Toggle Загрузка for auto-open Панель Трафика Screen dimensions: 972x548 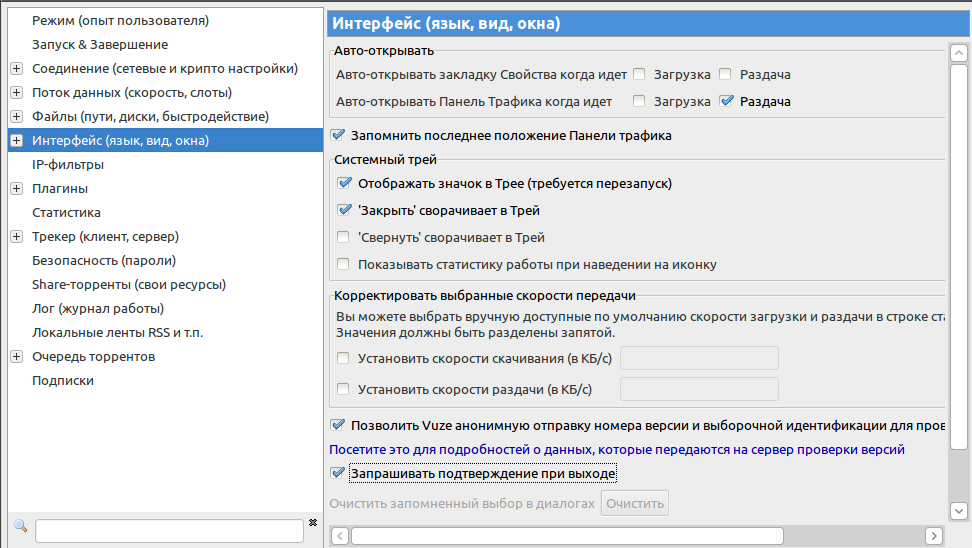(639, 101)
